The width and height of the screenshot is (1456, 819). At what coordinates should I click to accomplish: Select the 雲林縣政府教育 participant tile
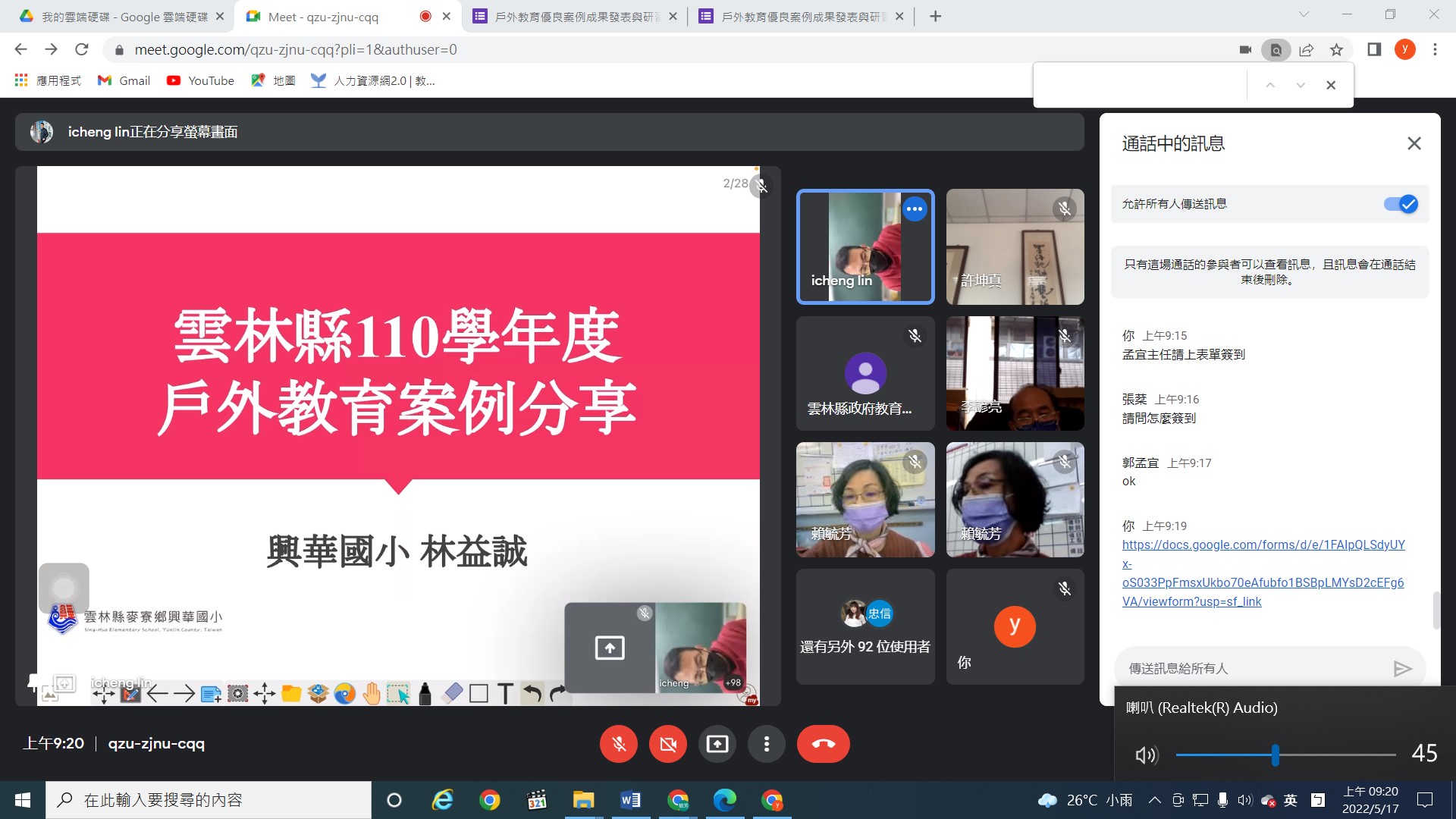tap(865, 373)
